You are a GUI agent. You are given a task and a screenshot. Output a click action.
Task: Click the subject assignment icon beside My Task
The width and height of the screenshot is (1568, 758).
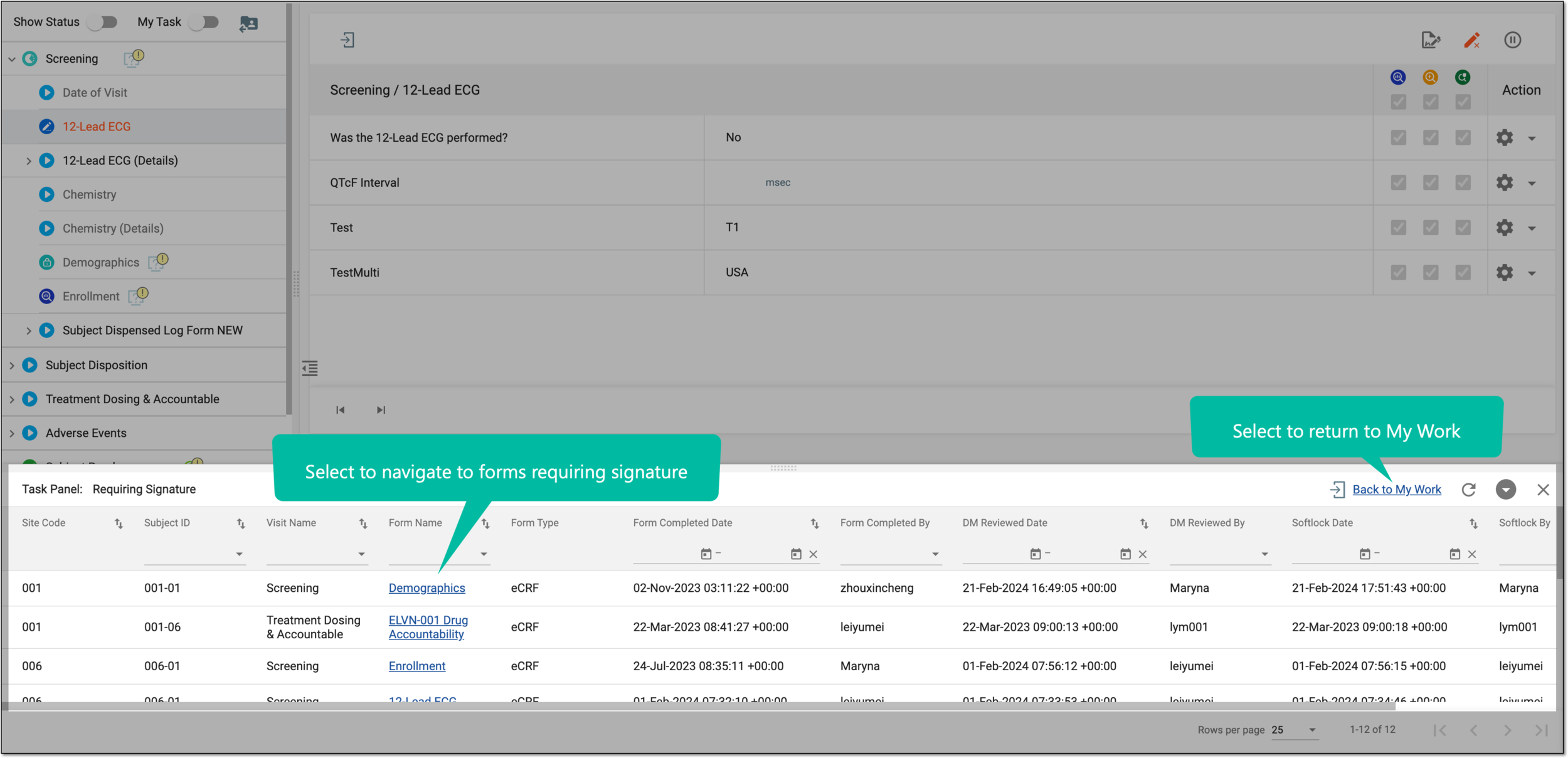coord(248,24)
